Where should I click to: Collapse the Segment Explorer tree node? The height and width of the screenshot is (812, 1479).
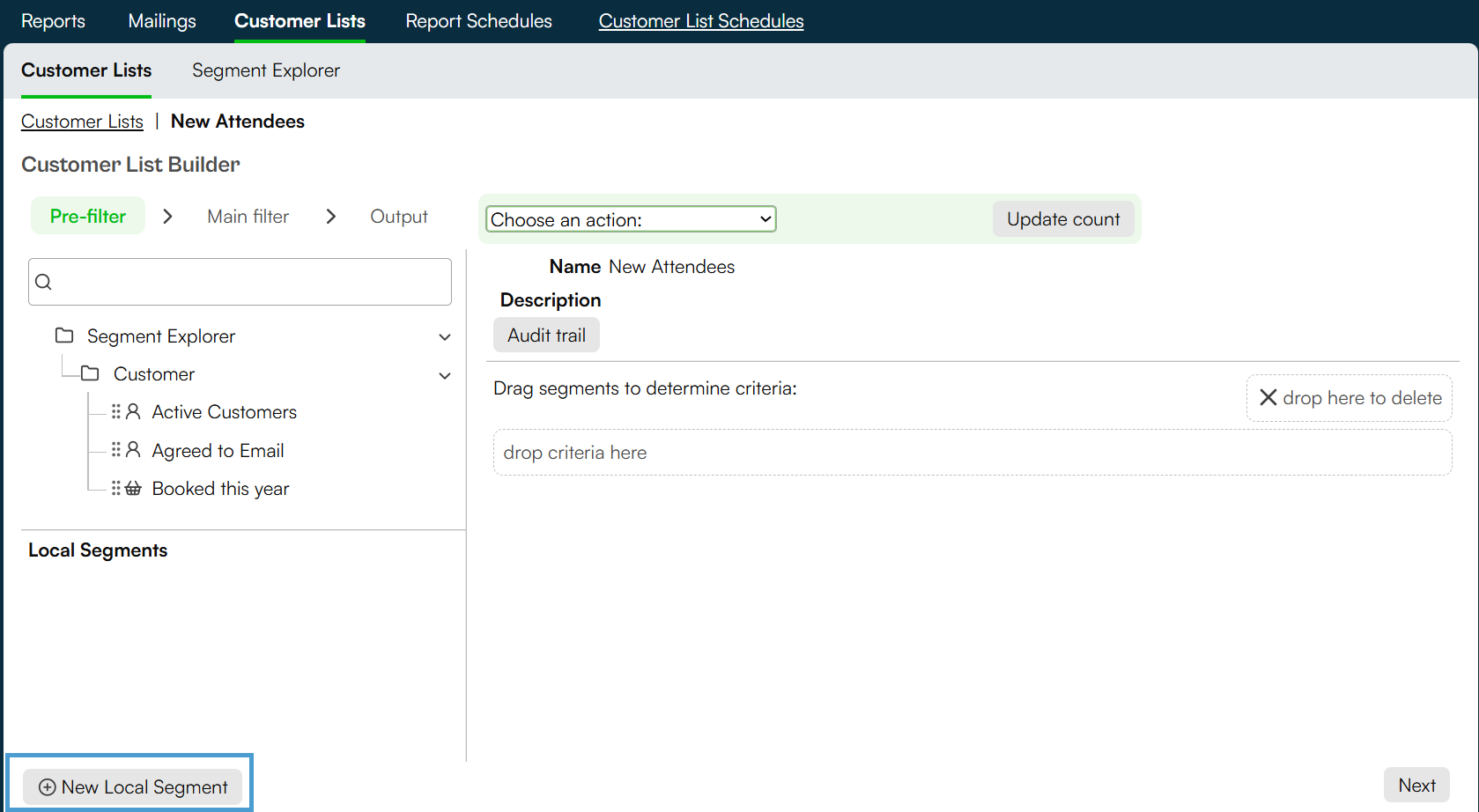point(445,337)
